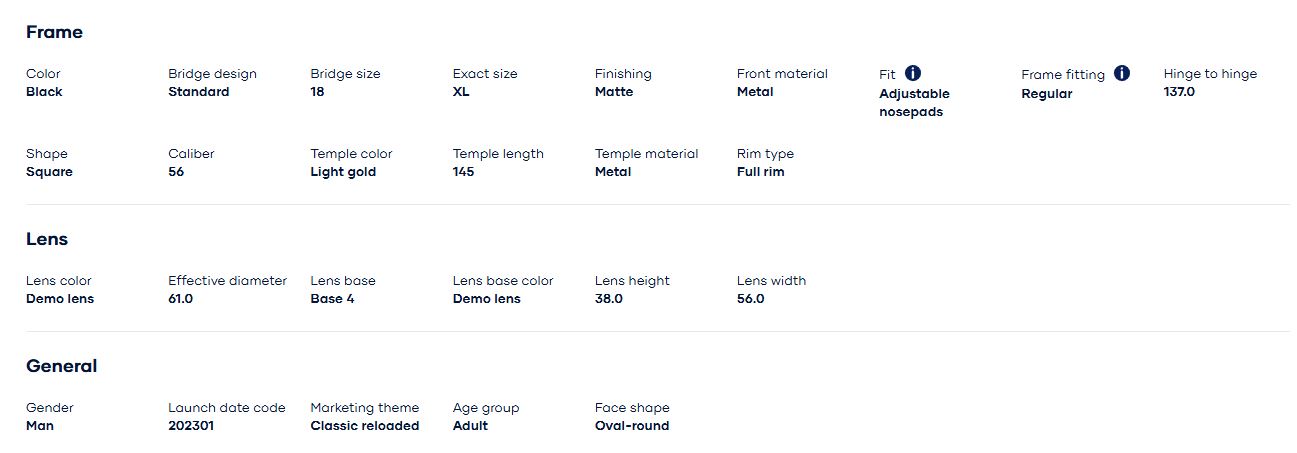1297x453 pixels.
Task: Click the Frame section heading
Action: point(54,32)
